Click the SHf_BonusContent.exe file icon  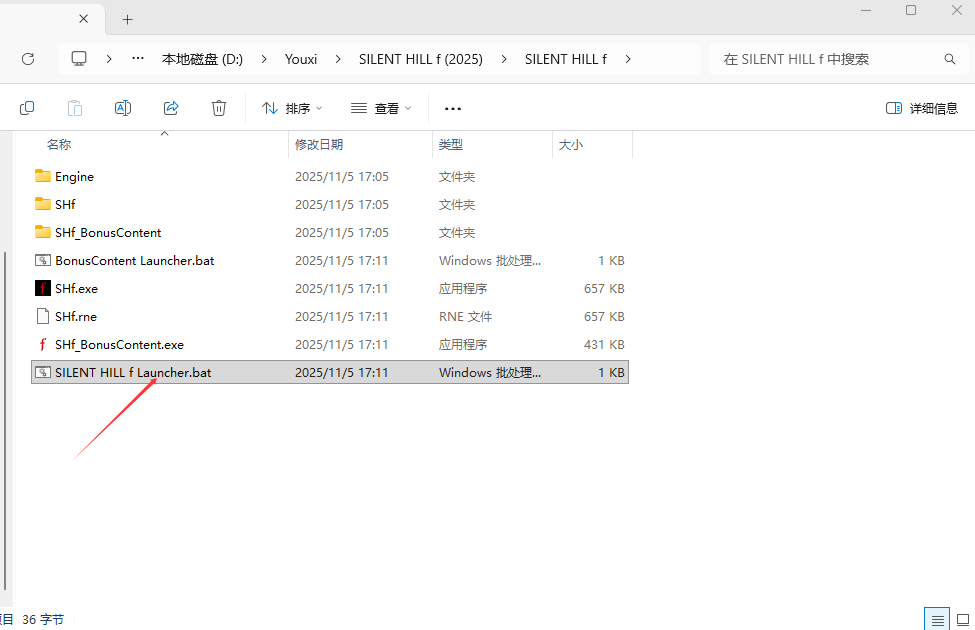coord(42,344)
